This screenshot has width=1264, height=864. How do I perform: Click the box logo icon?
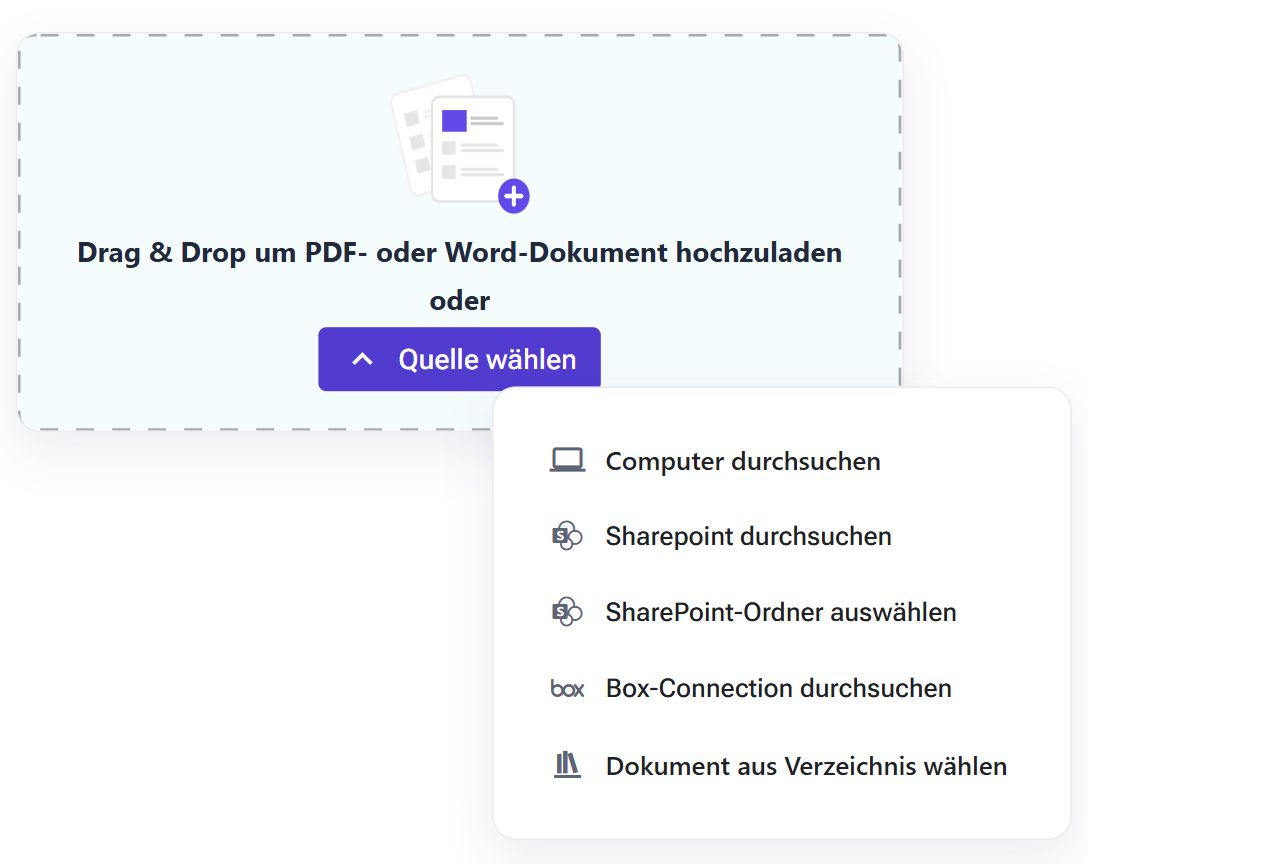coord(567,688)
